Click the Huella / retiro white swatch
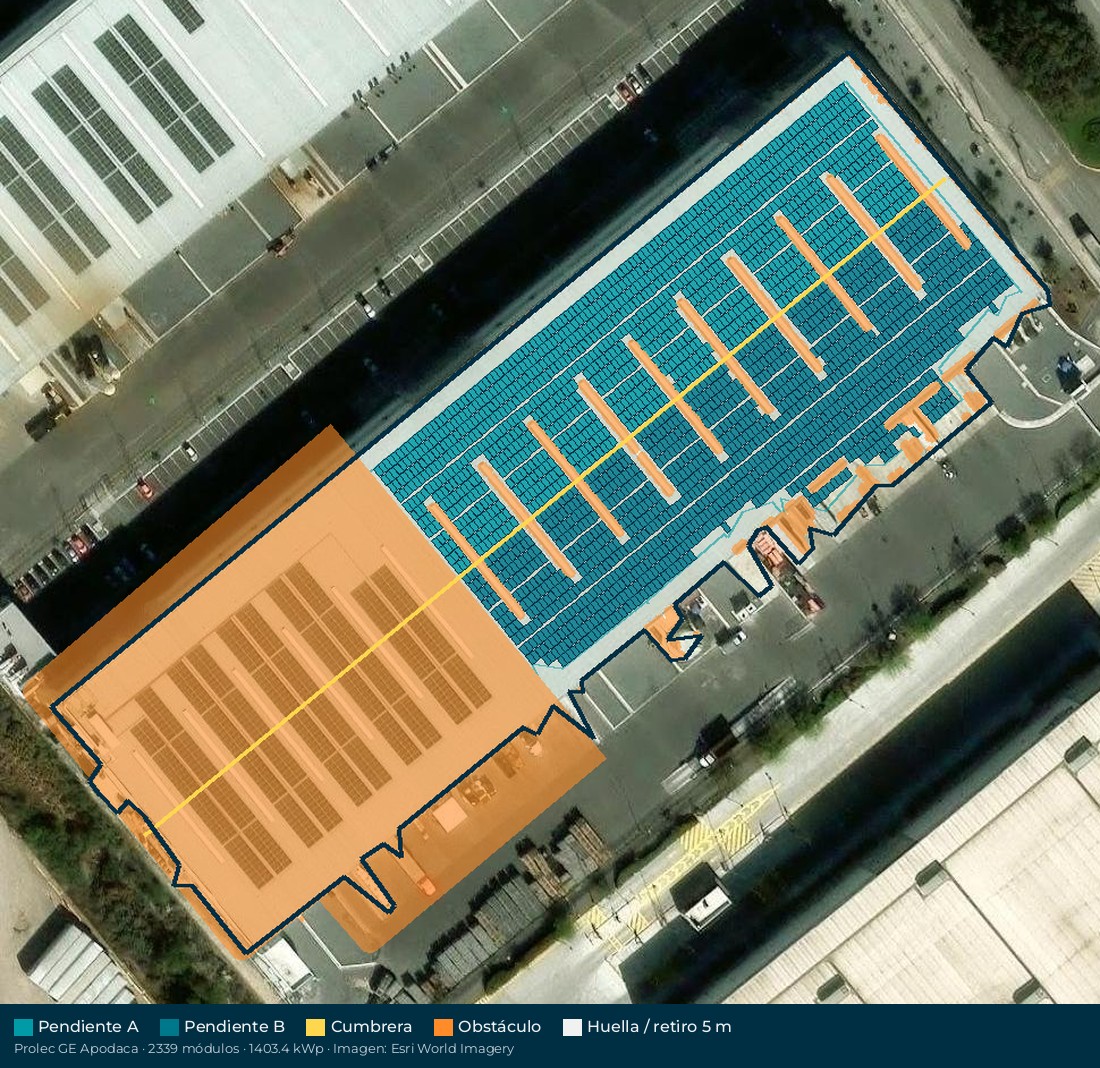The image size is (1100, 1068). 572,1027
